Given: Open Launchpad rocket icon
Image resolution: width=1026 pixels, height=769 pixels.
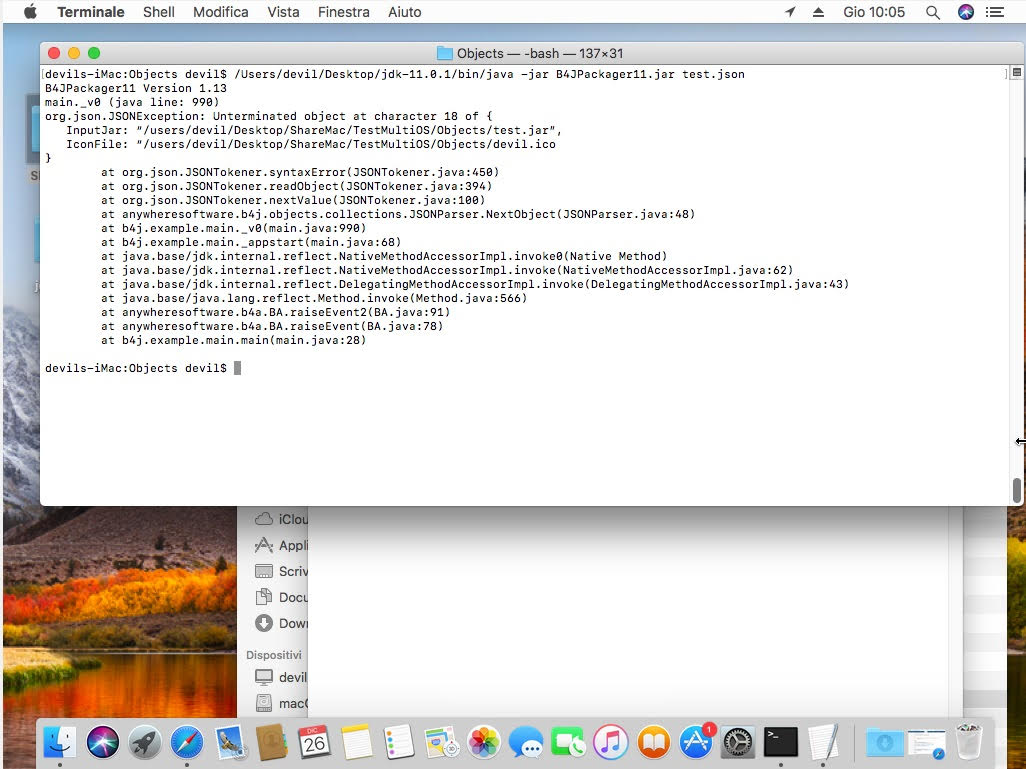Looking at the screenshot, I should [x=145, y=742].
